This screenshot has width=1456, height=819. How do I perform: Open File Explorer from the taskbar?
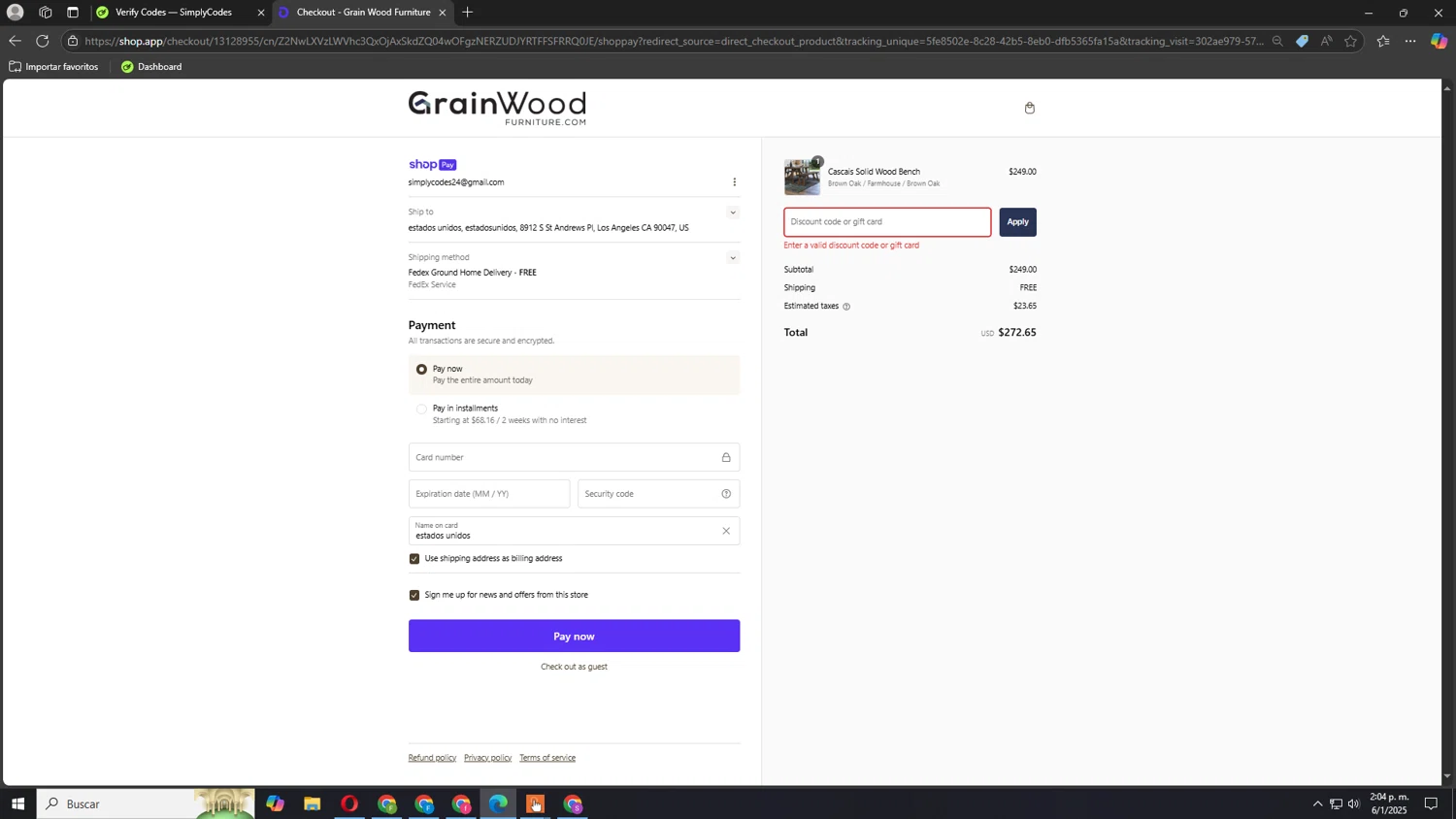(313, 803)
